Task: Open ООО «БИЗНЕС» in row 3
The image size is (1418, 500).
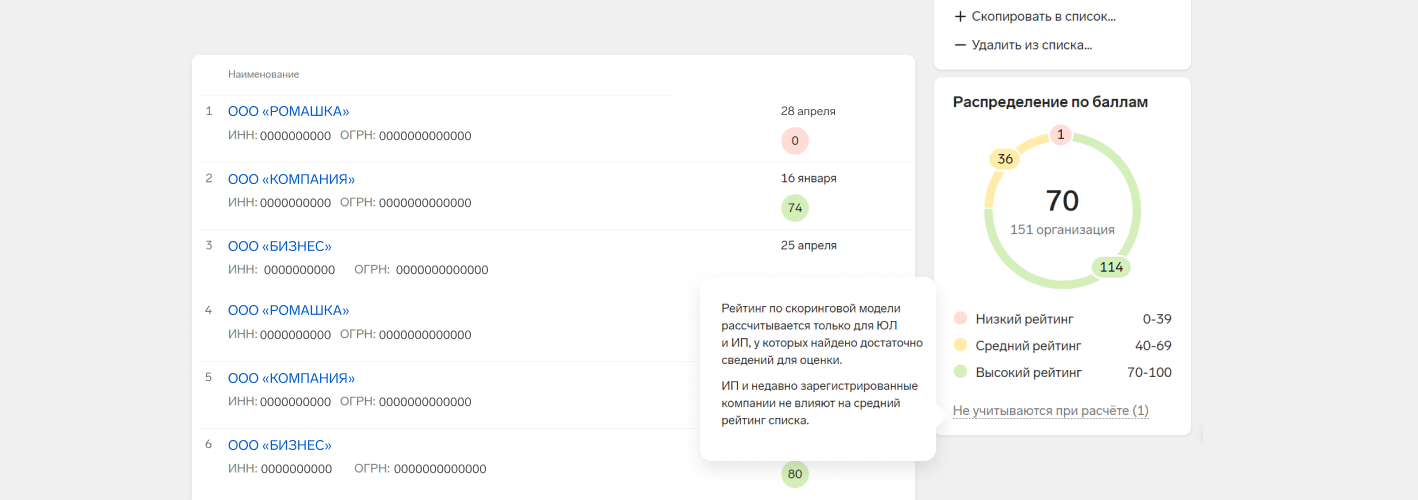Action: click(279, 246)
